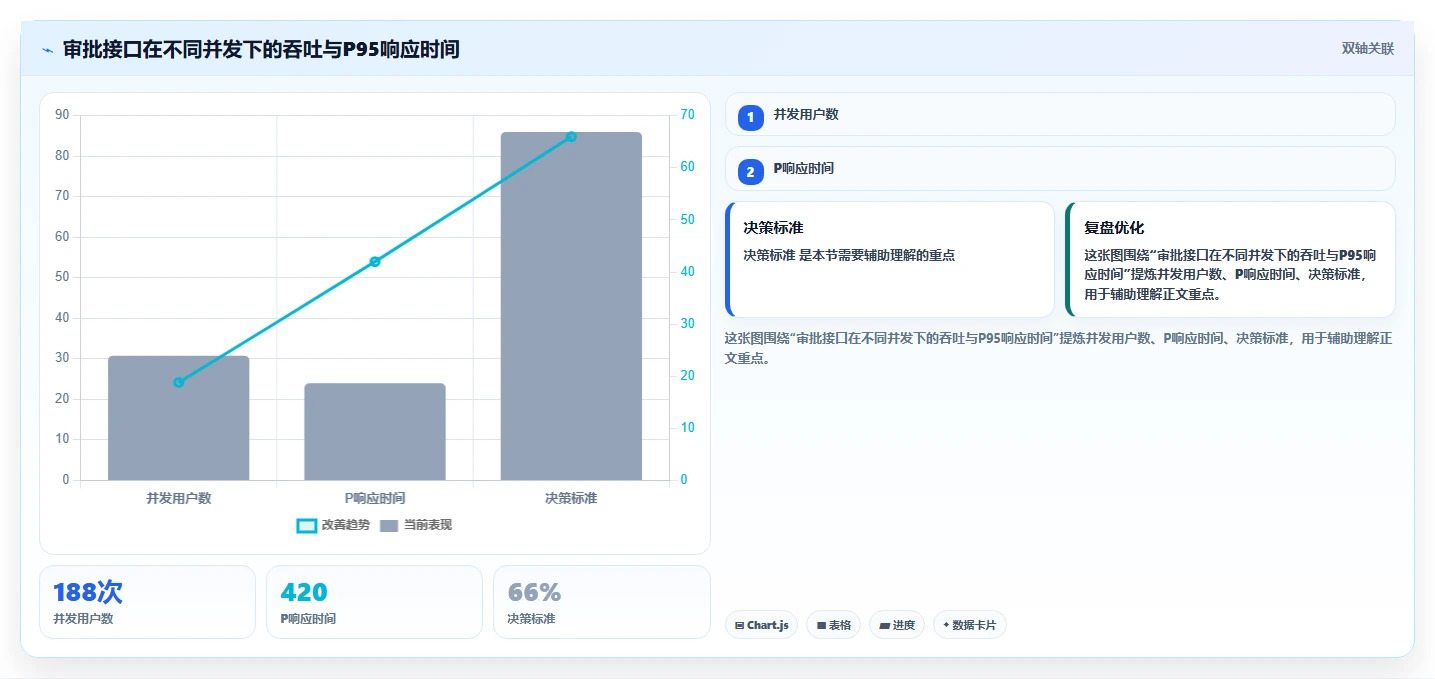Image resolution: width=1435 pixels, height=679 pixels.
Task: Click the chart title 审批接口在不同并发下的吞吐与P95响应时间
Action: [x=261, y=49]
